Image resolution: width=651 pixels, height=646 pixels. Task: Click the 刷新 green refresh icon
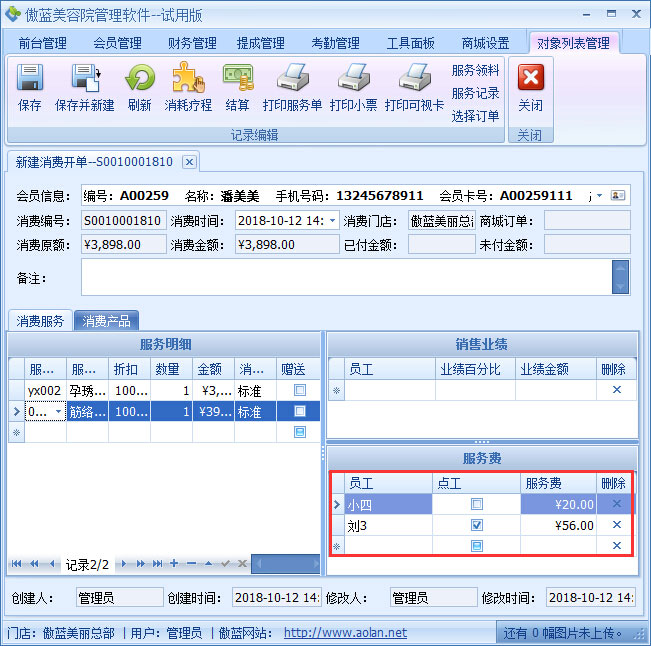[140, 77]
